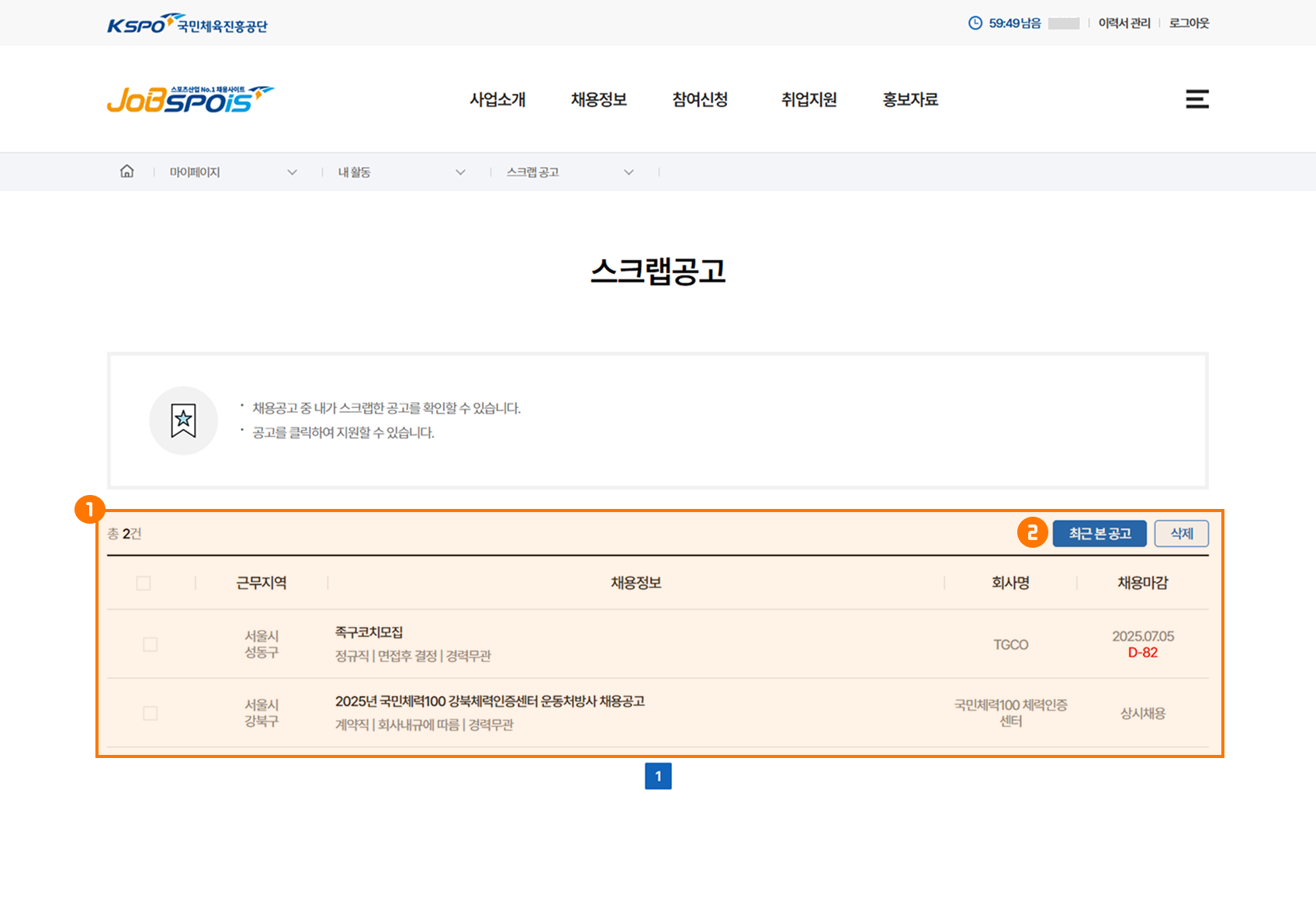Click the KSPO 국민체육진흥공단 logo

click(187, 24)
